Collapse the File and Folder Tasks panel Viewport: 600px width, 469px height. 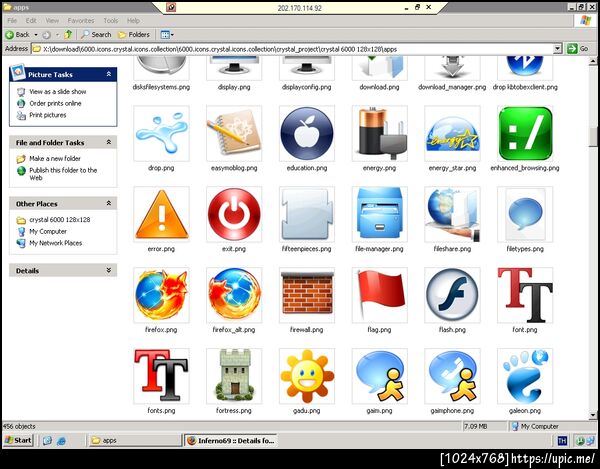point(109,142)
